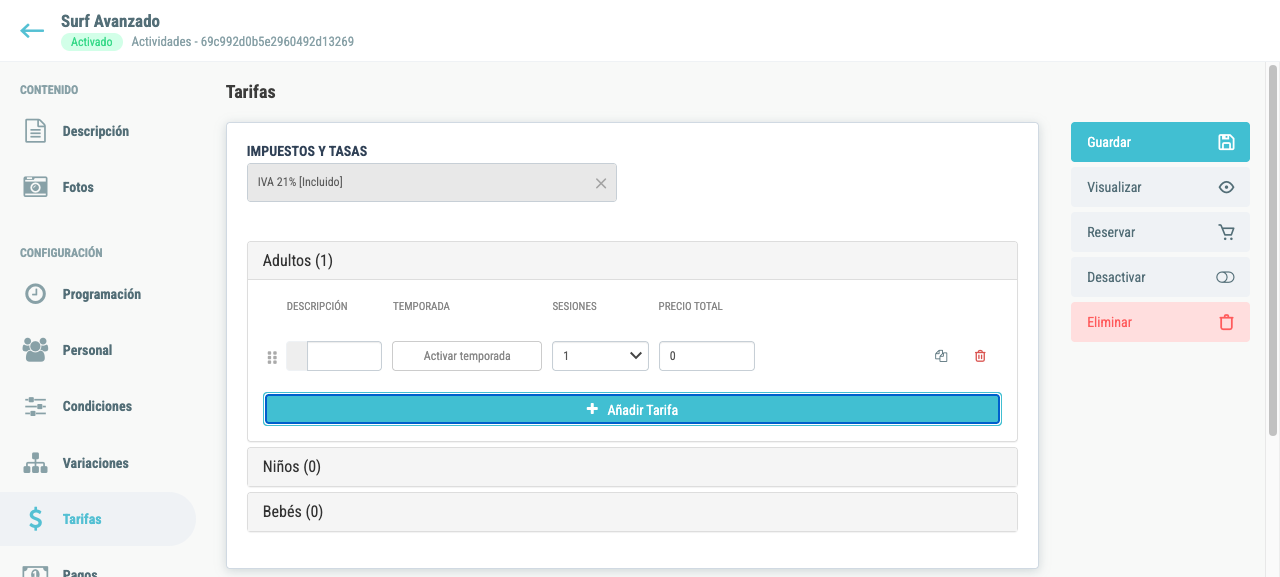Remove the IVA 21% tax tag
The width and height of the screenshot is (1280, 577).
pyautogui.click(x=601, y=183)
